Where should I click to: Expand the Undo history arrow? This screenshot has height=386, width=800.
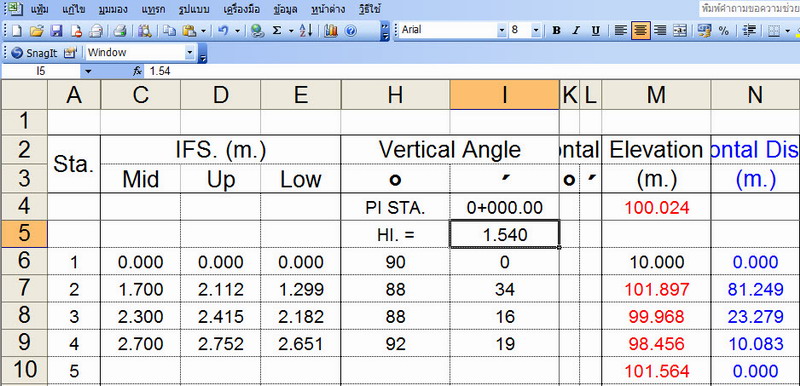[237, 31]
